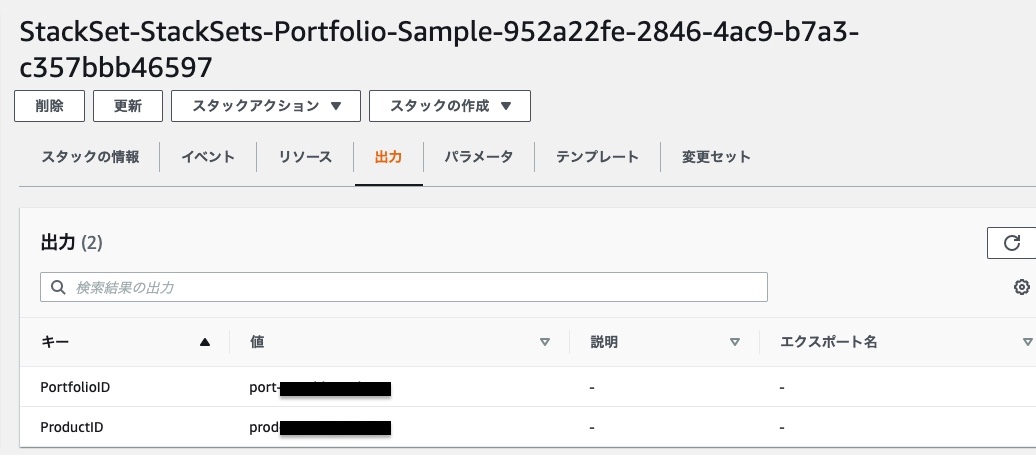The height and width of the screenshot is (455, 1036).
Task: Open the イベント tab
Action: (x=208, y=157)
